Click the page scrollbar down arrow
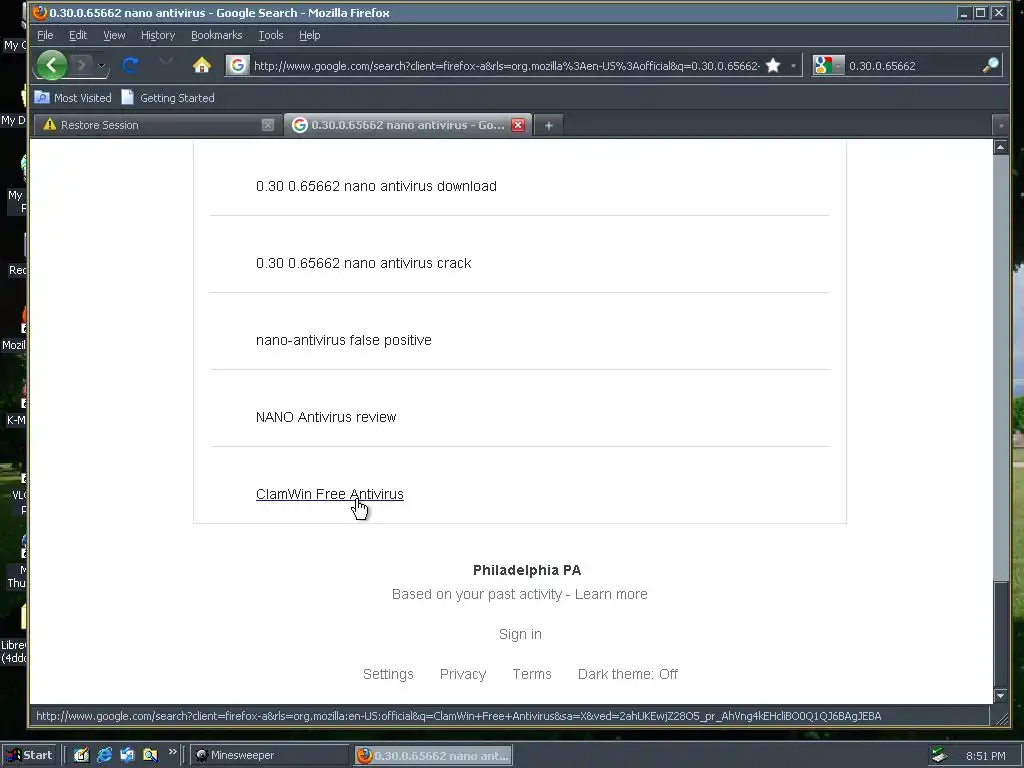Viewport: 1024px width, 768px height. point(1000,696)
